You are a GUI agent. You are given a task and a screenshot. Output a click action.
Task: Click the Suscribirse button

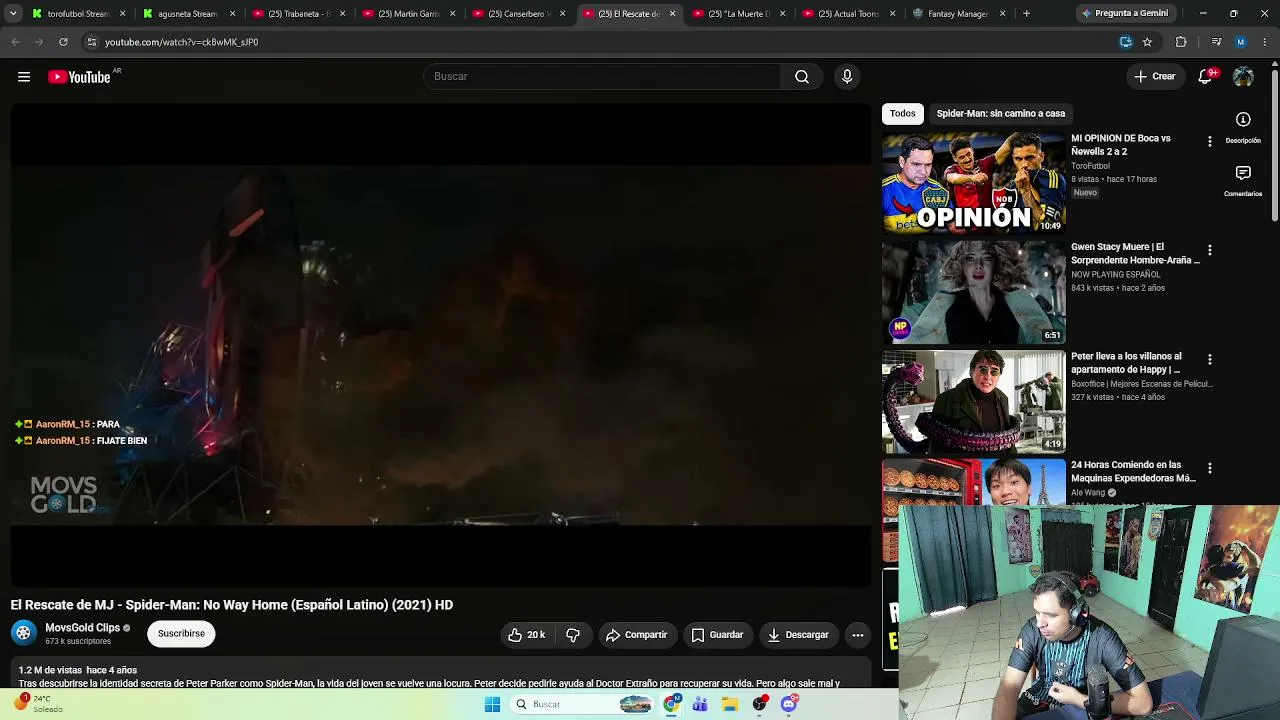(x=181, y=634)
